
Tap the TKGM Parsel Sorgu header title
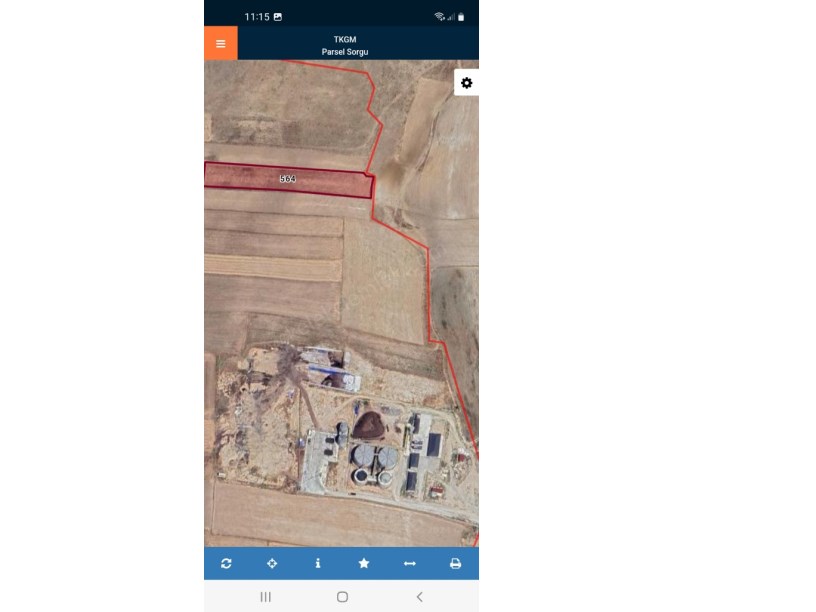345,45
